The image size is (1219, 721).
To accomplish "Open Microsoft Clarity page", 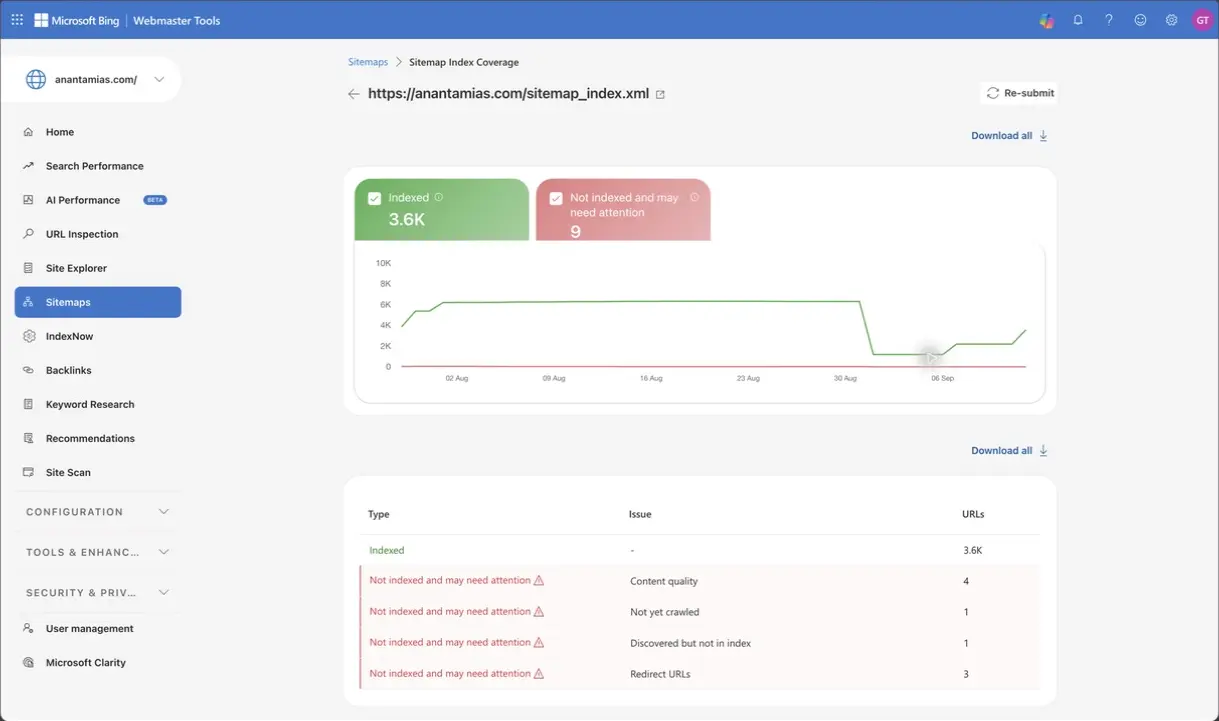I will (98, 663).
